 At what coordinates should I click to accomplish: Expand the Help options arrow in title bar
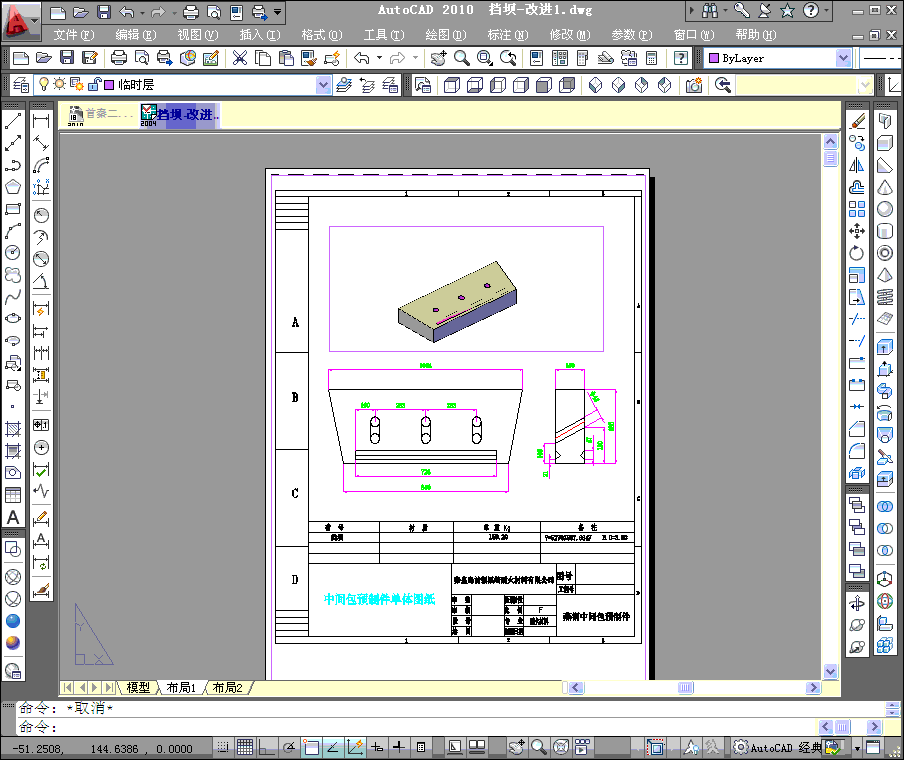(827, 10)
